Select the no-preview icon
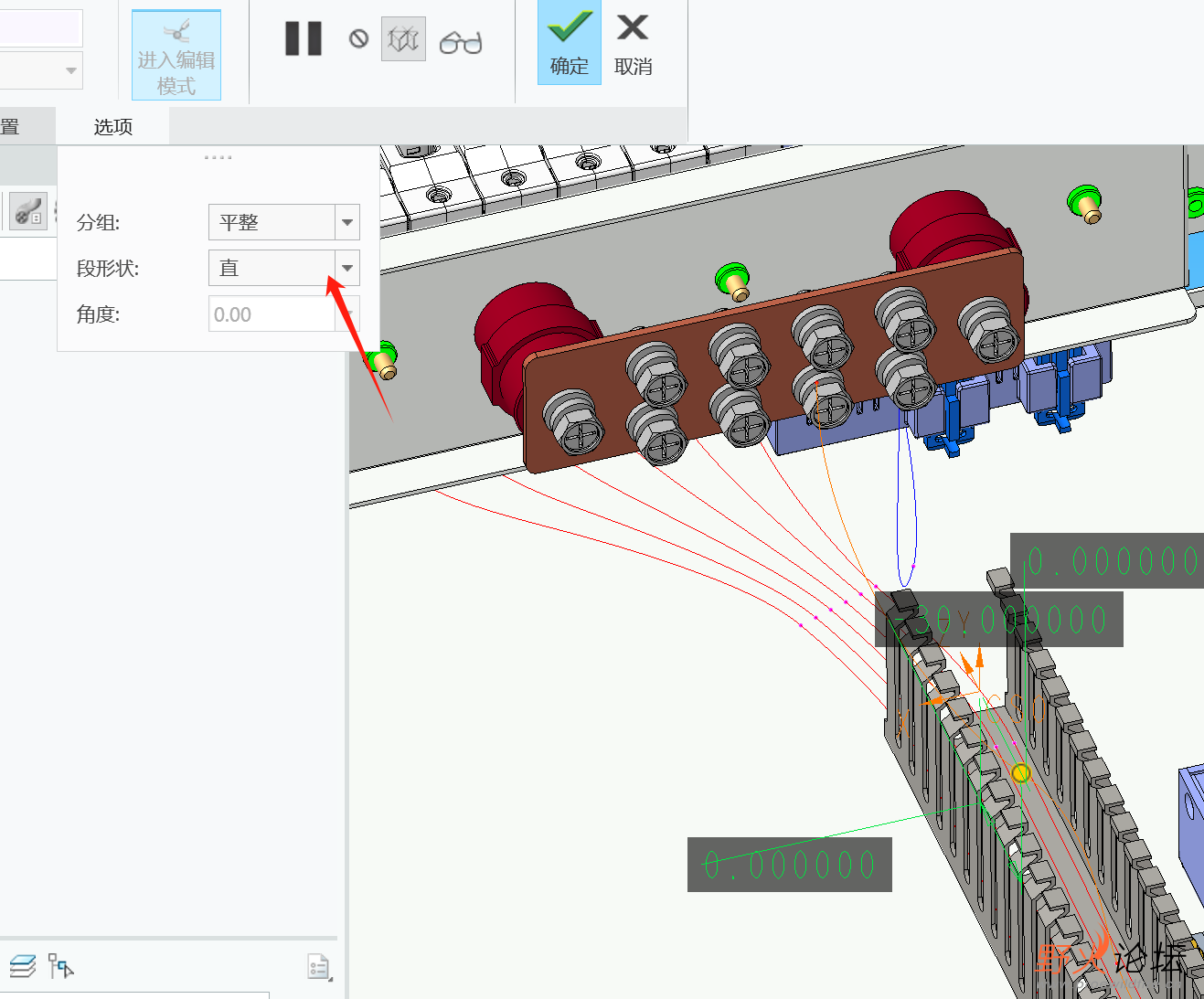Screen dimensions: 1204x999 point(358,39)
